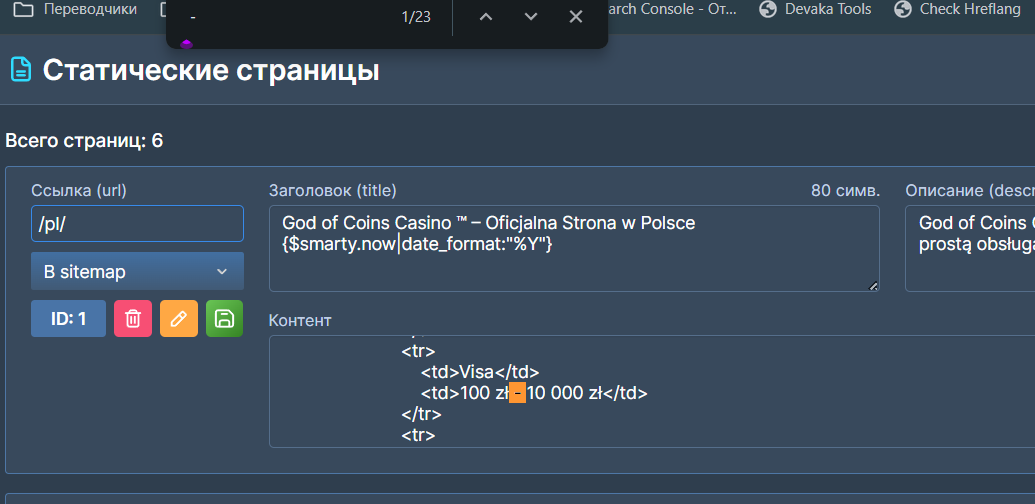Open the Devaka Tools bookmark

coord(816,9)
